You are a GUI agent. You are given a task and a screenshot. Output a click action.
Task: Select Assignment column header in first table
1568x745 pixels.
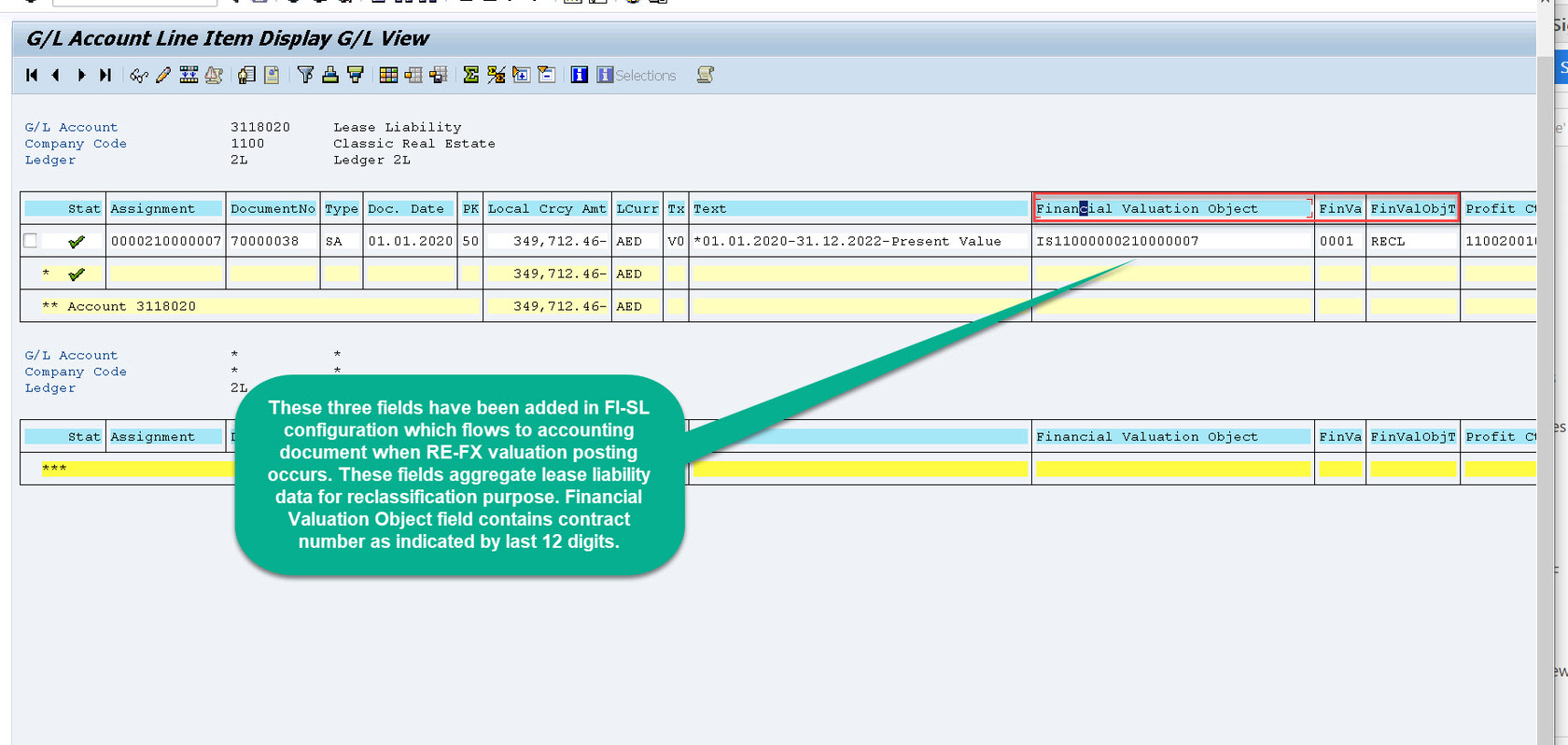165,209
